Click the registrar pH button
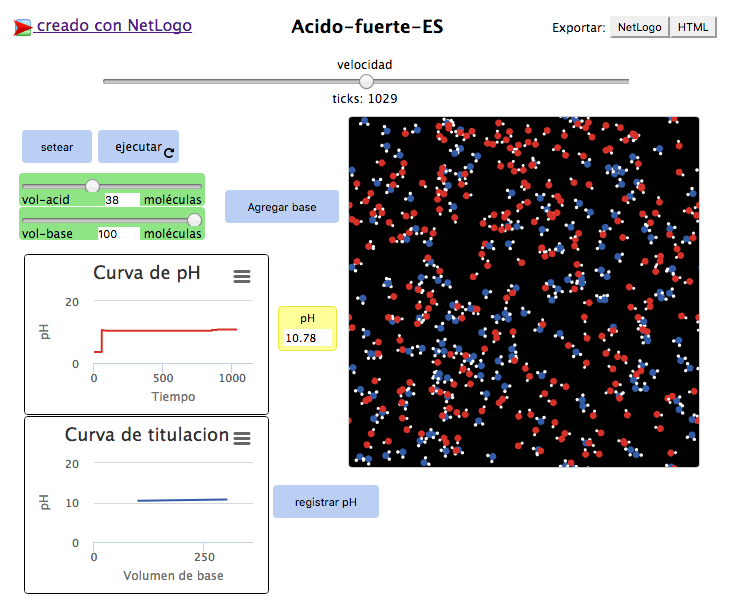Screen dimensions: 741x606 (325, 502)
